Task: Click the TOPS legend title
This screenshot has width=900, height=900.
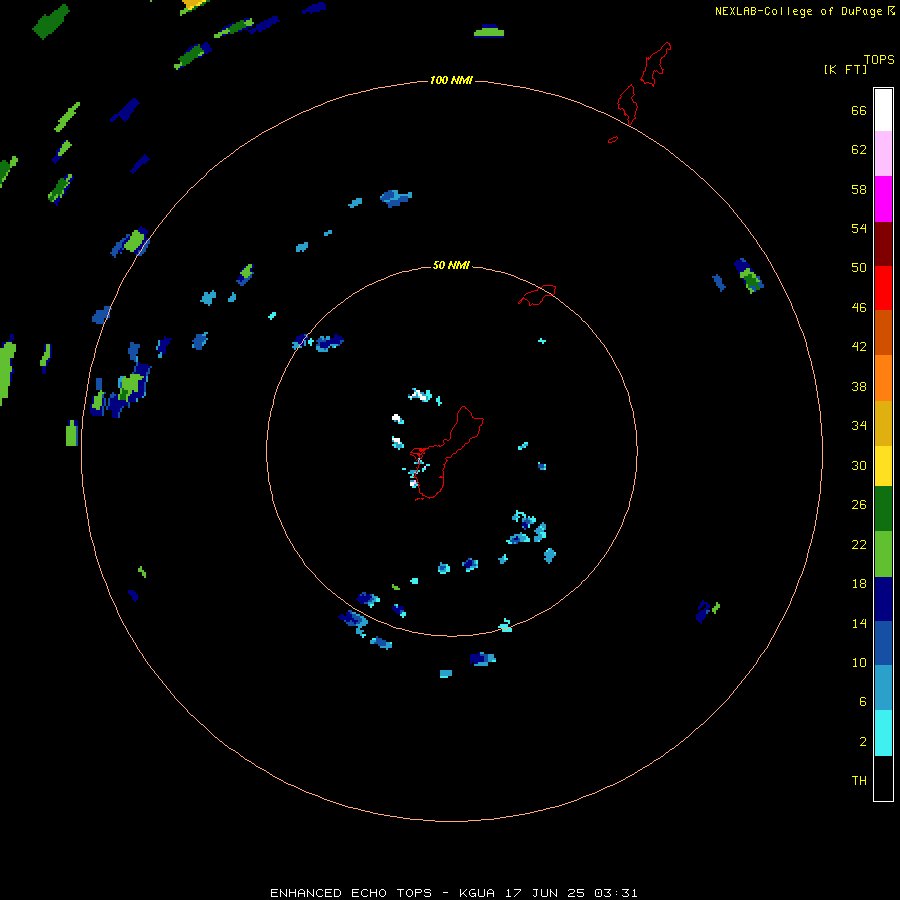Action: 879,59
